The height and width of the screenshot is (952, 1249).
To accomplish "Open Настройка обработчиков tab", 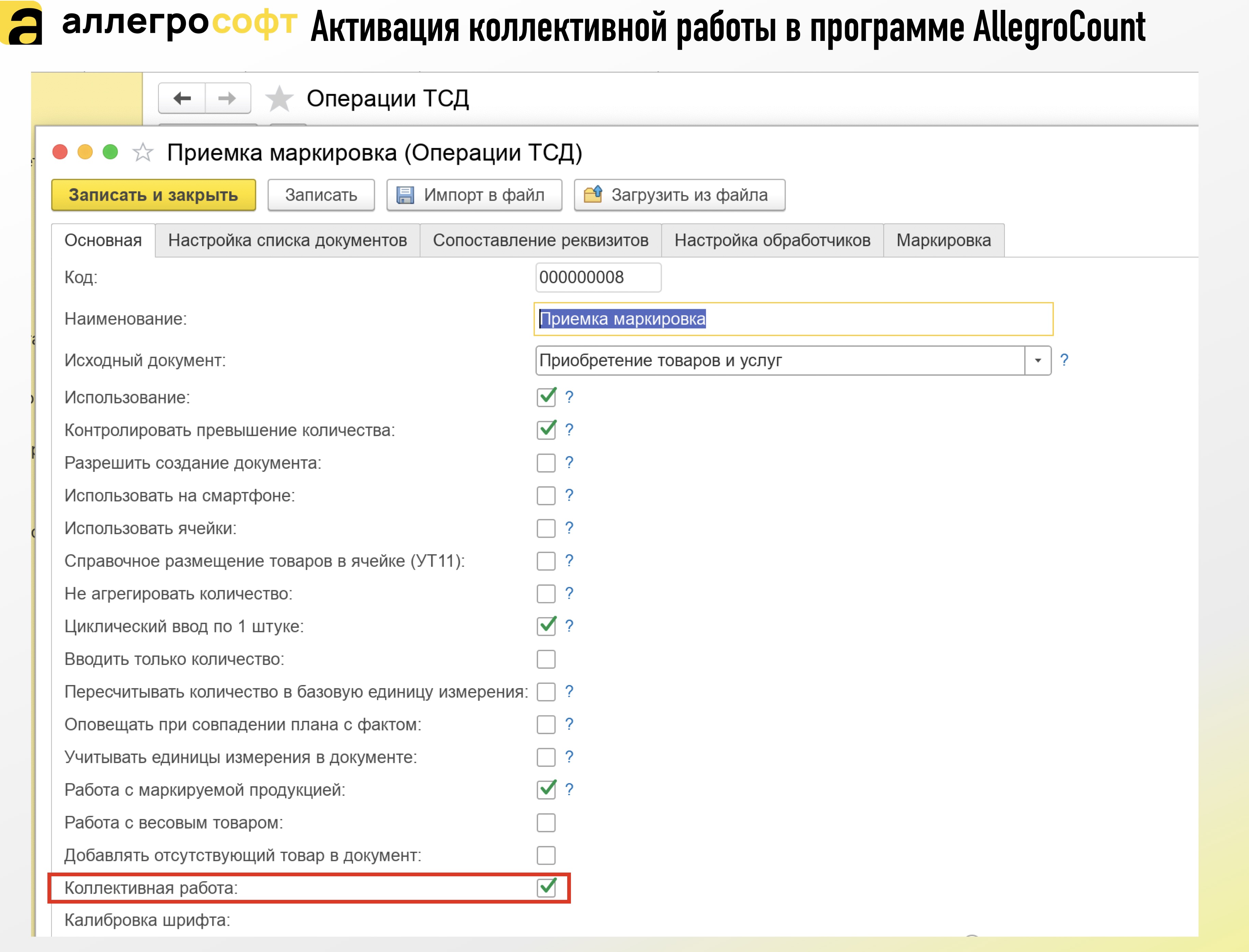I will (773, 240).
